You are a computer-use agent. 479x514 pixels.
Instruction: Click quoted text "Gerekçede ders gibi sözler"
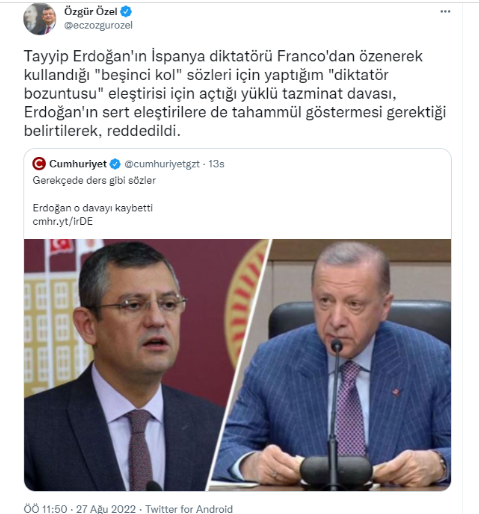coord(94,181)
